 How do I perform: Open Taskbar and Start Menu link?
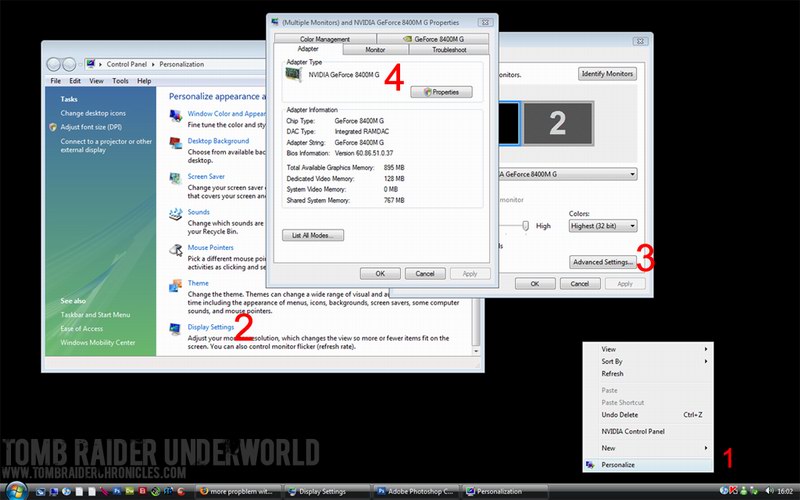pos(95,315)
